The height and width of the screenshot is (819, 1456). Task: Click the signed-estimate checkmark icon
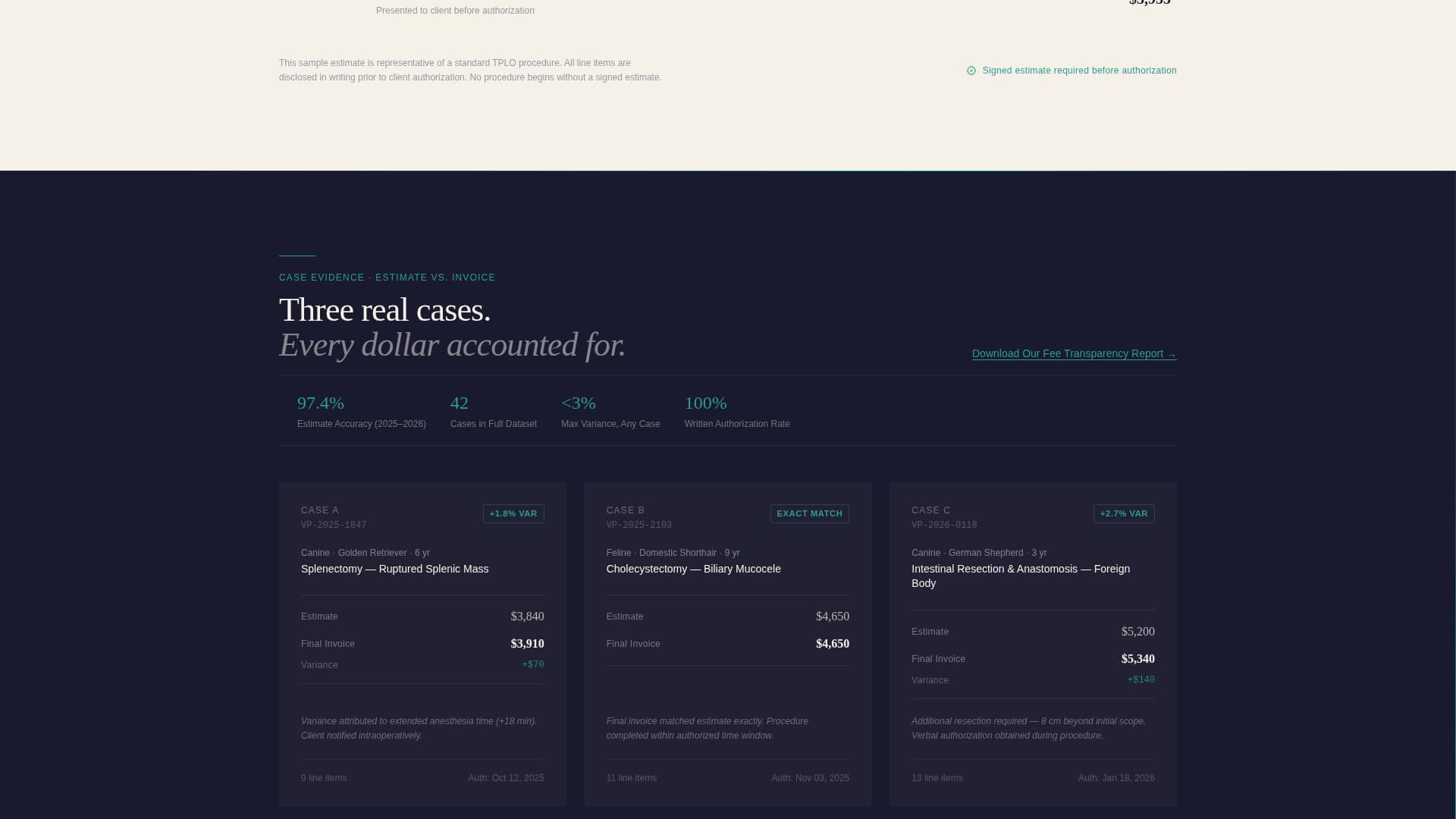point(971,70)
